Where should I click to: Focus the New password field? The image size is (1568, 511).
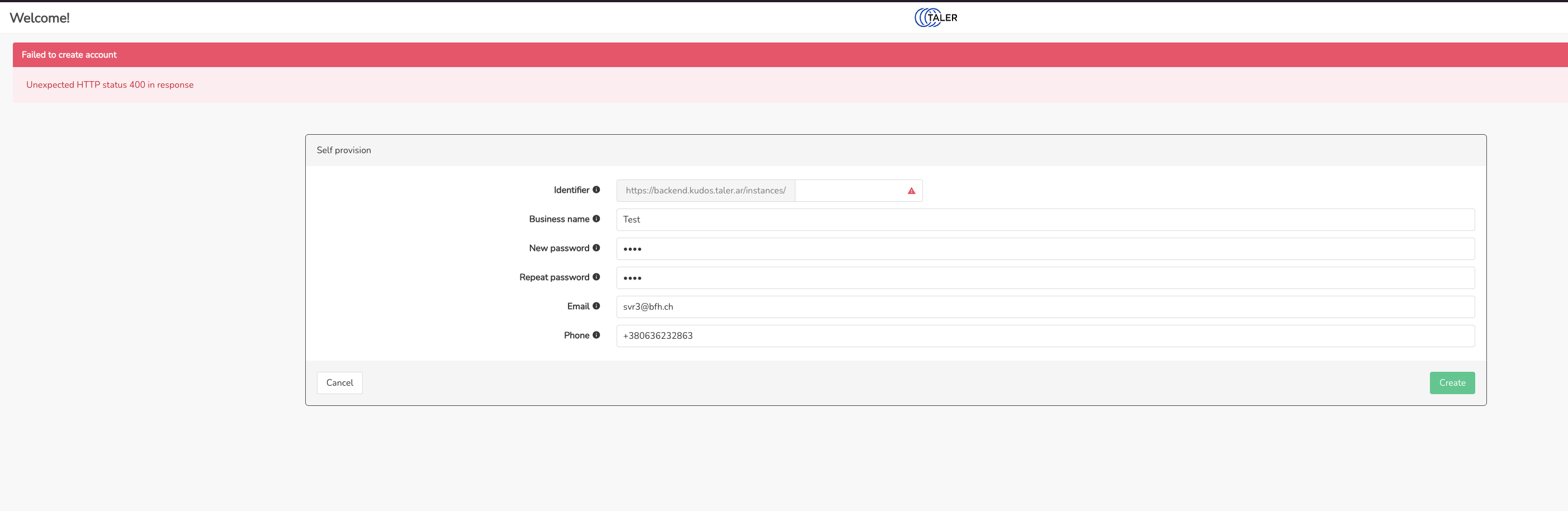click(1045, 248)
